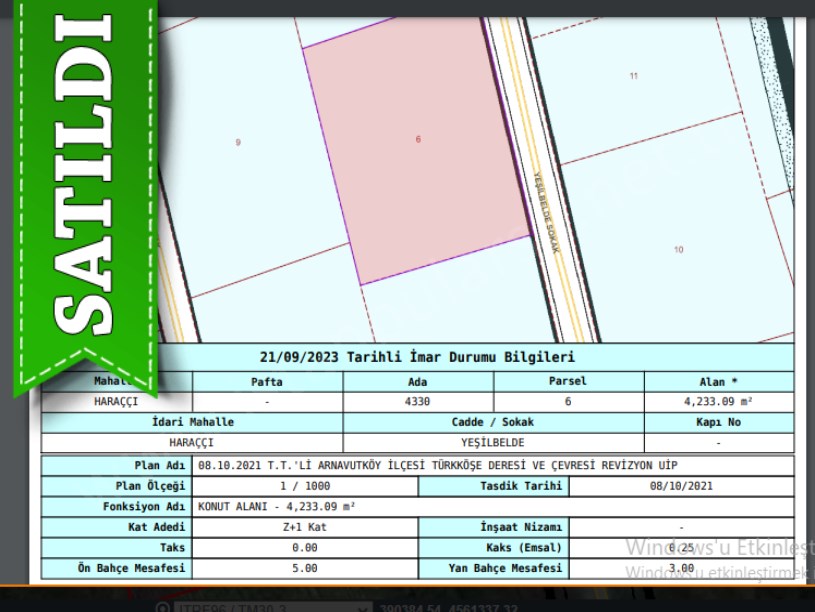Click the location pin icon beside coordinate dropdown
The height and width of the screenshot is (612, 815).
163,607
